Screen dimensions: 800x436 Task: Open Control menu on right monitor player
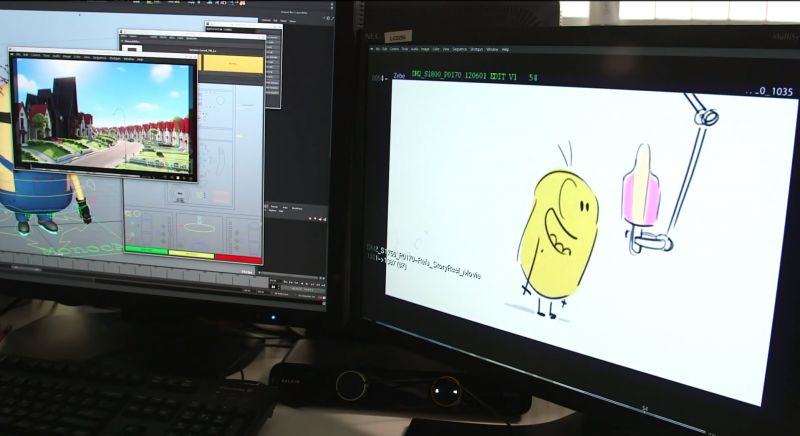pyautogui.click(x=394, y=49)
